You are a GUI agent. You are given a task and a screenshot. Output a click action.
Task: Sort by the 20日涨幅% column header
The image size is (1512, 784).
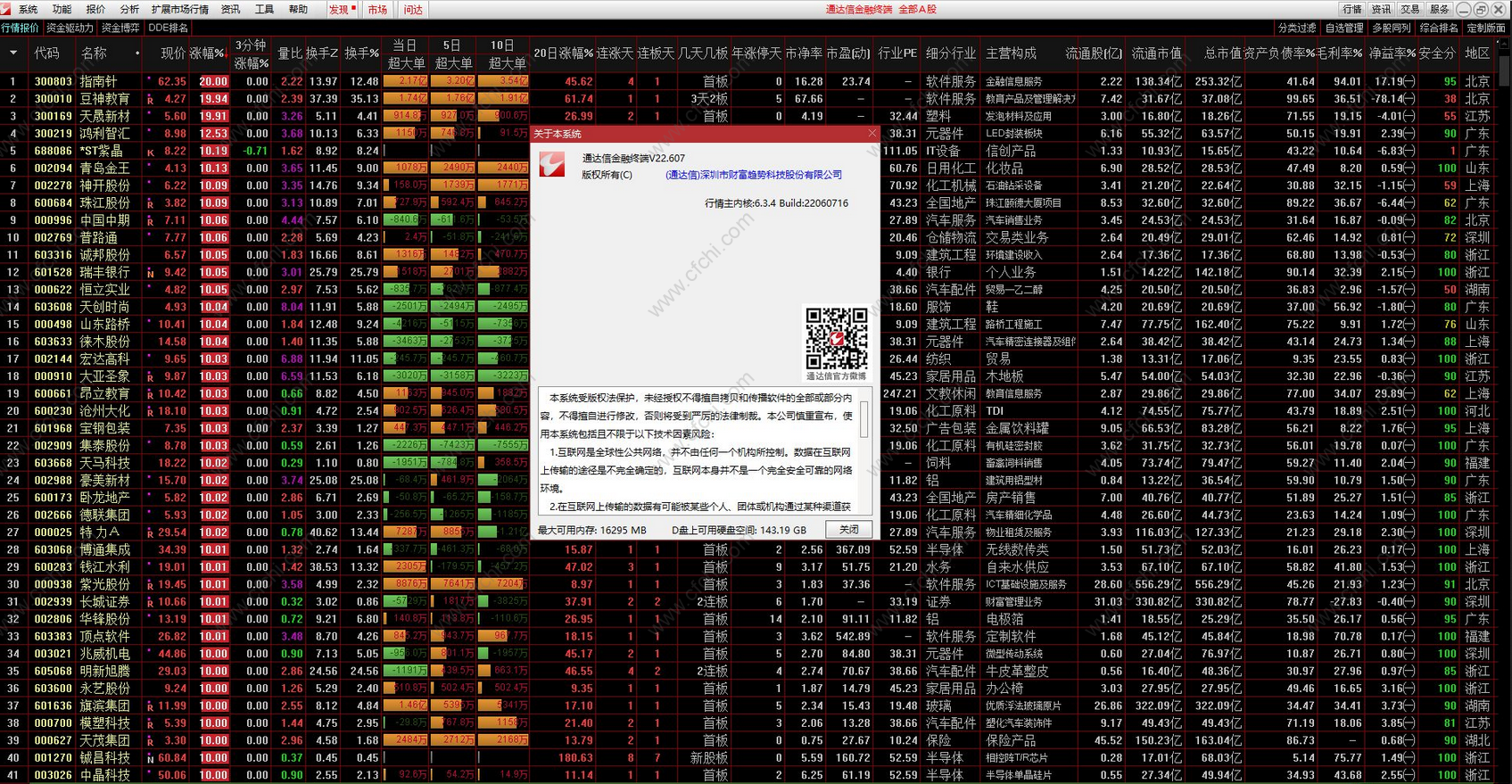click(563, 54)
